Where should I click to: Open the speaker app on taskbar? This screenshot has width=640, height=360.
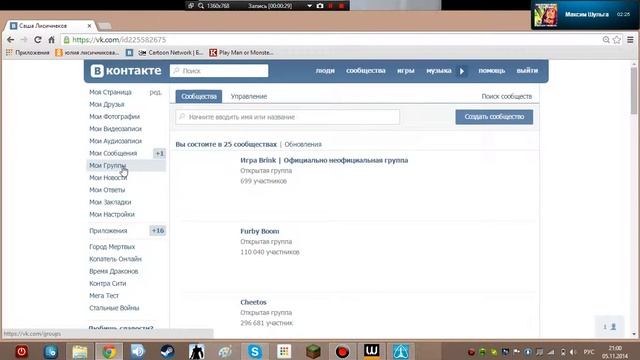(x=138, y=351)
